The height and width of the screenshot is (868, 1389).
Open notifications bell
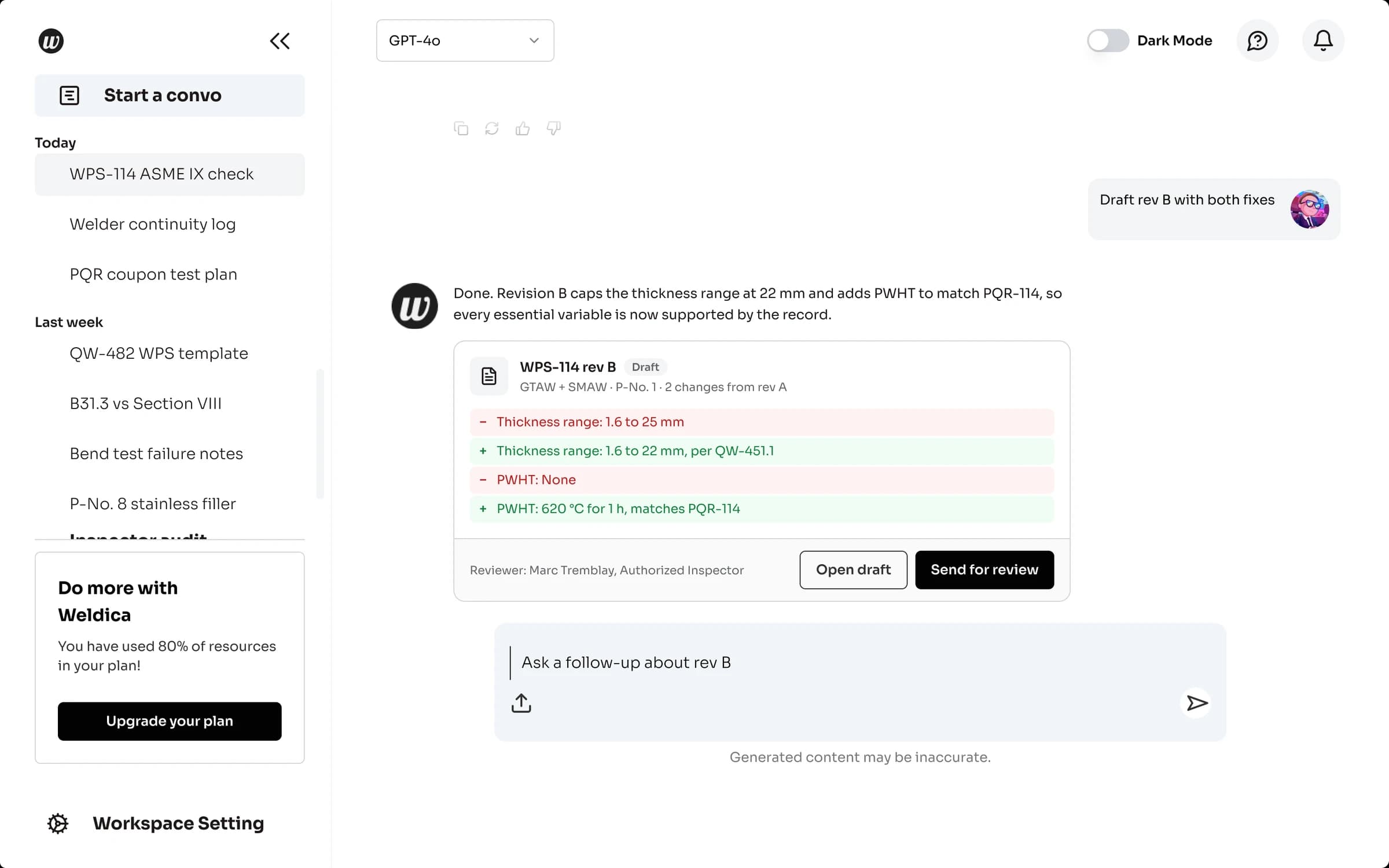1323,41
